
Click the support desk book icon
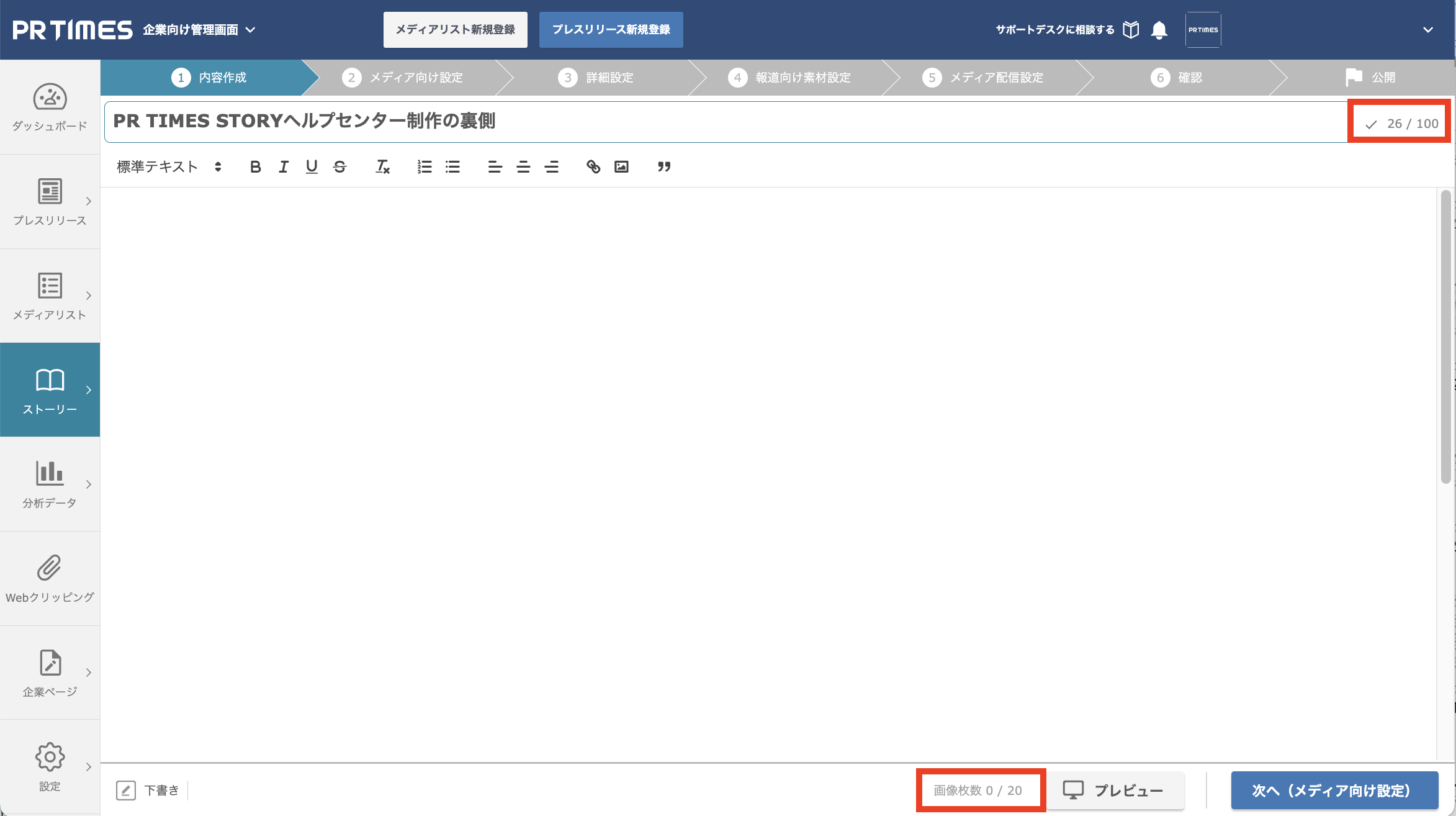point(1131,30)
